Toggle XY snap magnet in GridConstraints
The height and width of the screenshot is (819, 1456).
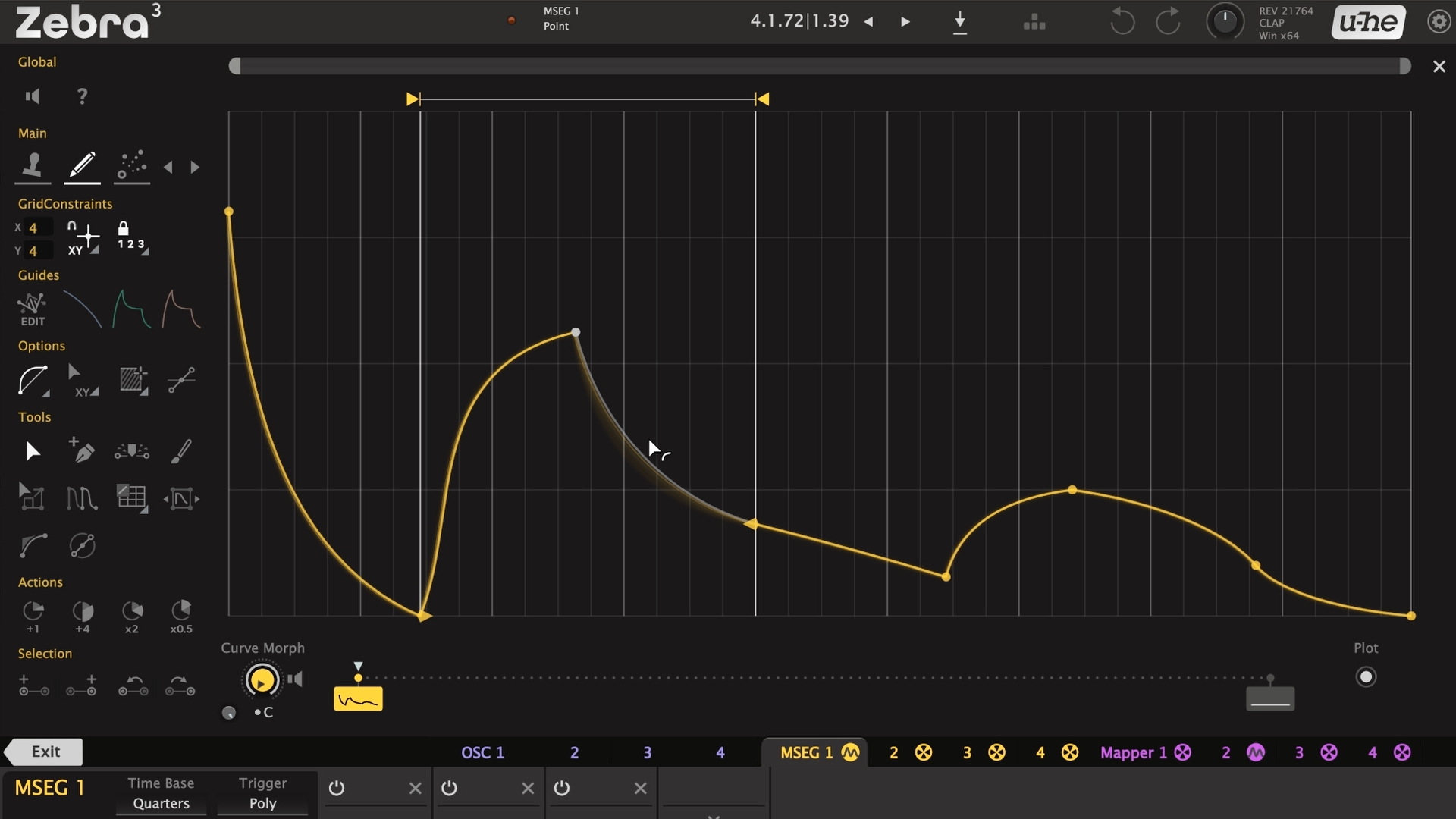coord(83,237)
